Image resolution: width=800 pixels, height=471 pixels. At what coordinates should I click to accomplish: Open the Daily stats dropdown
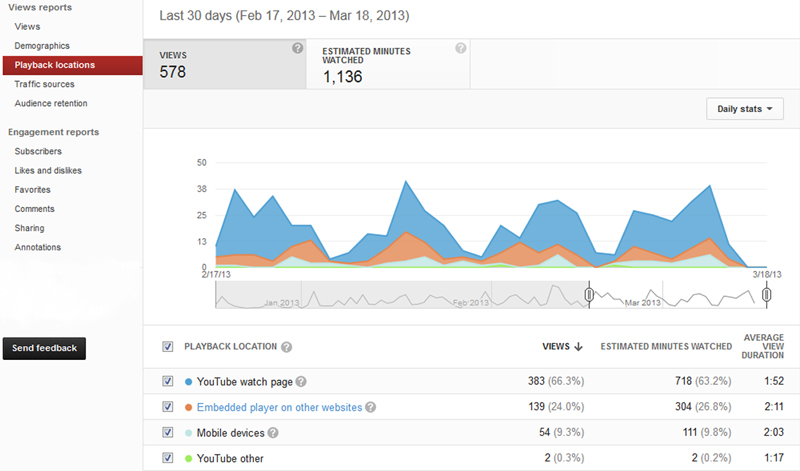(x=745, y=110)
